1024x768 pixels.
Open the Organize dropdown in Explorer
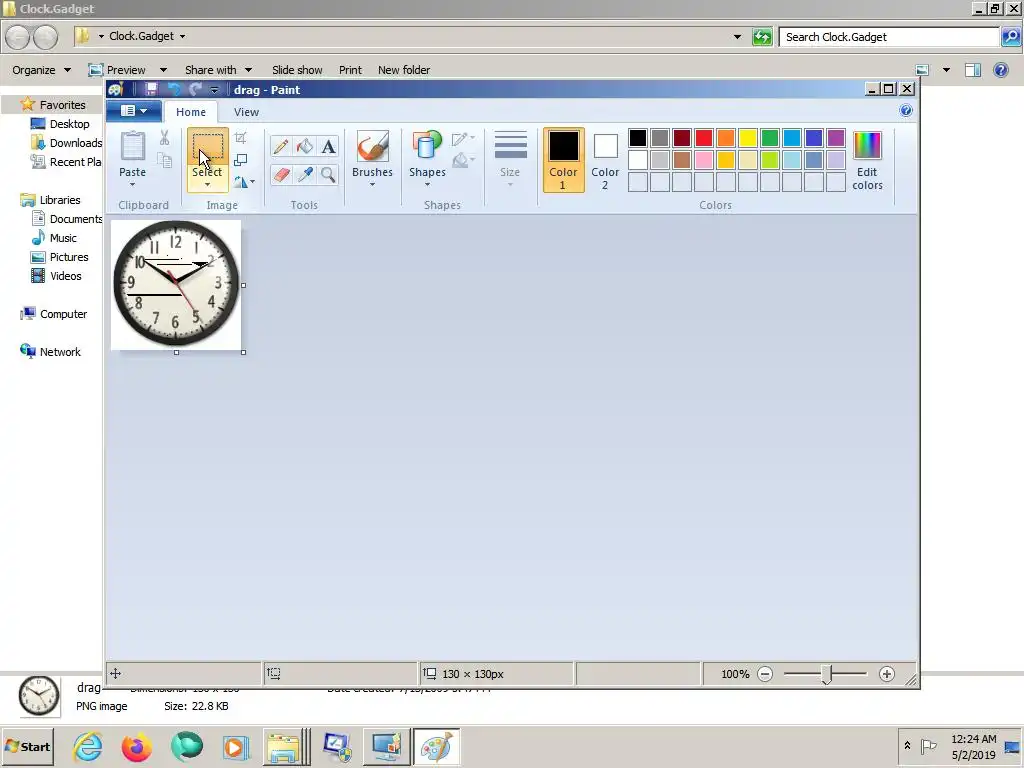(41, 70)
